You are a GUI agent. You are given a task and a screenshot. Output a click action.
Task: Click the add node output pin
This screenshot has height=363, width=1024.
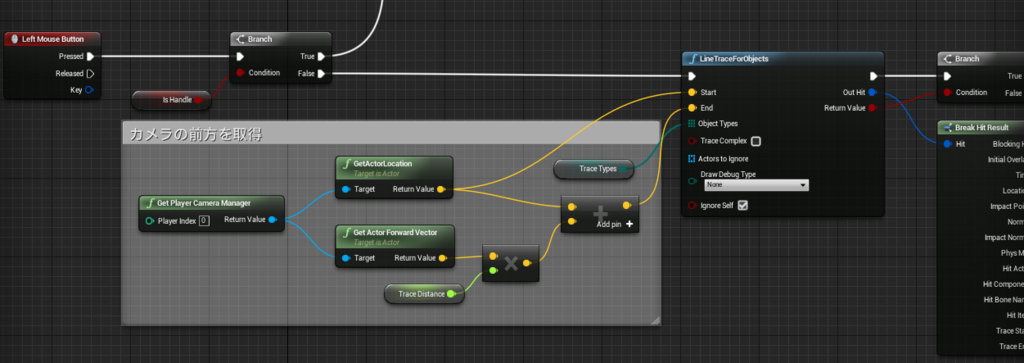[627, 206]
